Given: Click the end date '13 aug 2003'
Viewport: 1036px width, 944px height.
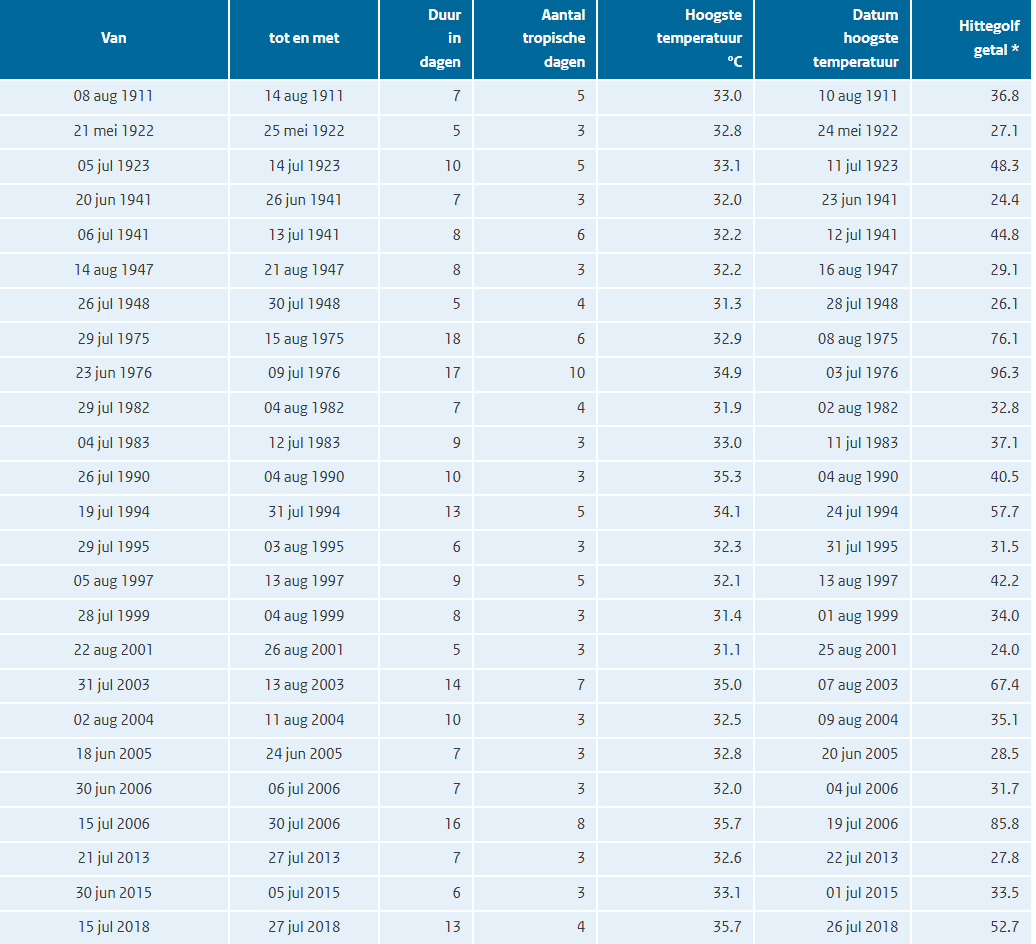Looking at the screenshot, I should [303, 685].
